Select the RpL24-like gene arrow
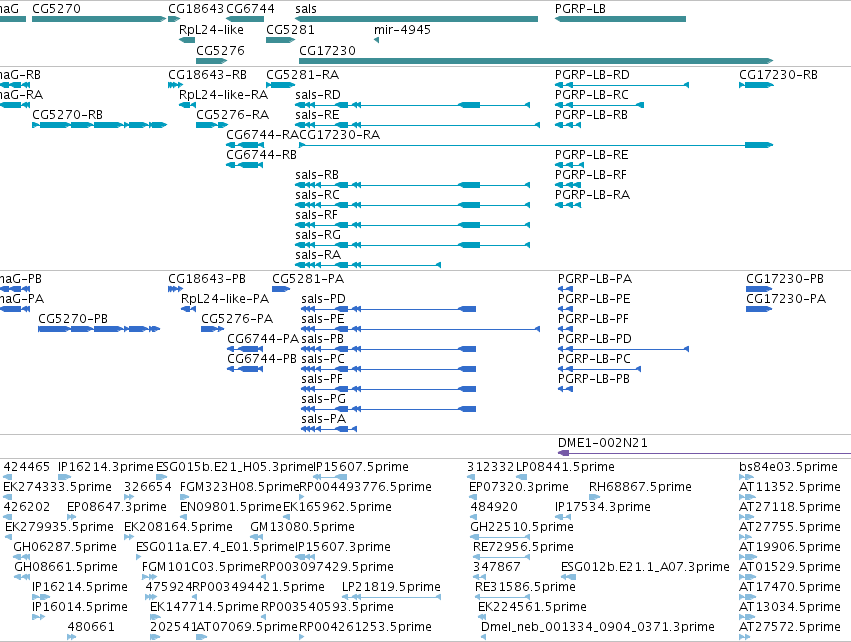The width and height of the screenshot is (851, 642). click(187, 40)
